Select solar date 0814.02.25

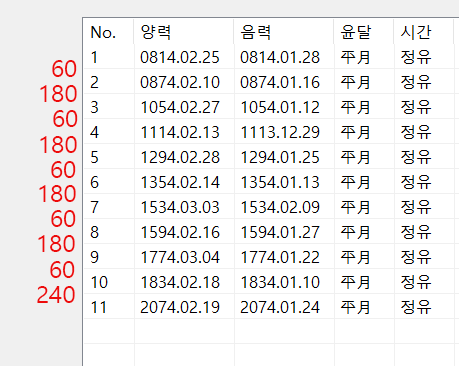(180, 57)
